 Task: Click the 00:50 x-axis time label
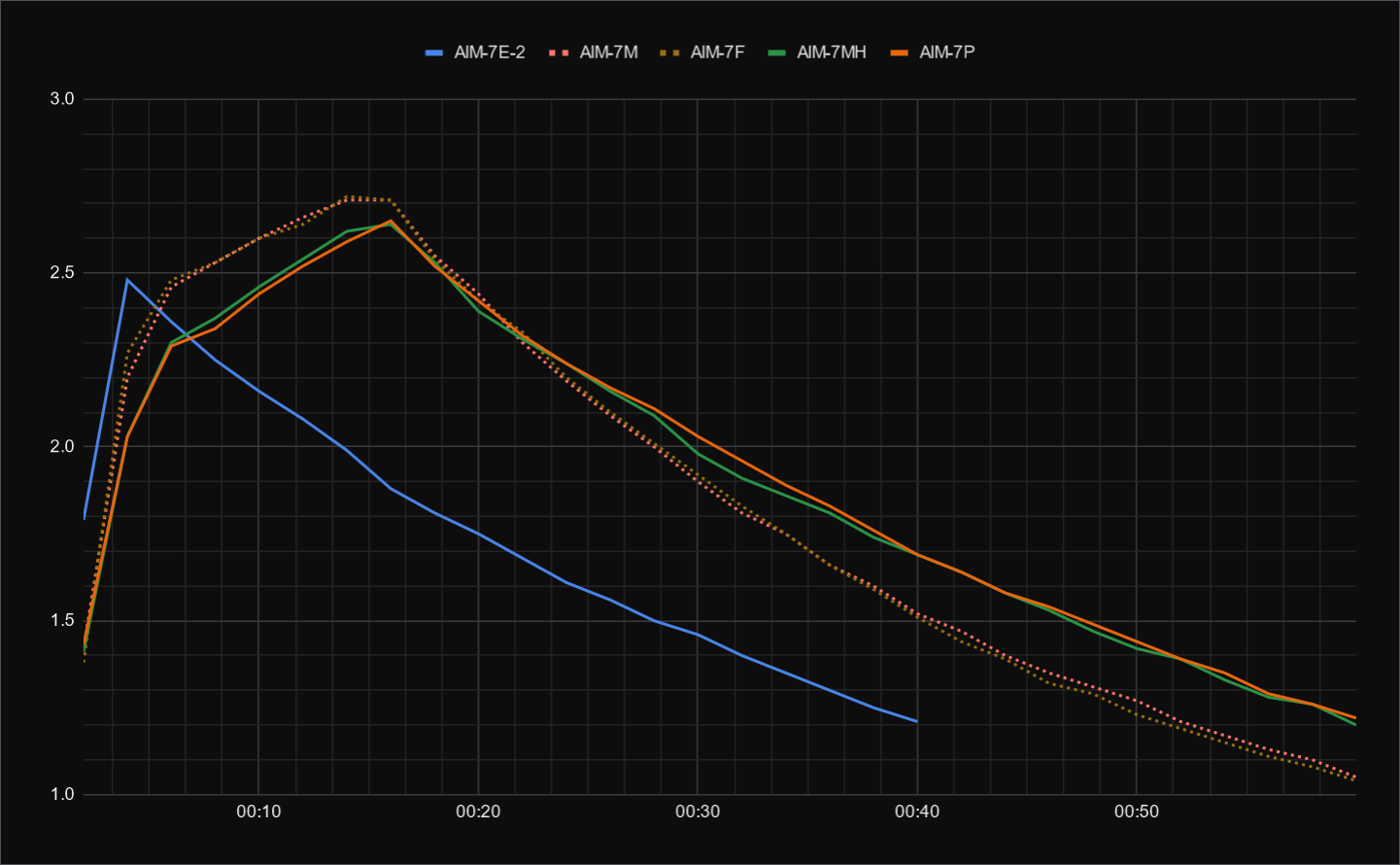point(1137,812)
